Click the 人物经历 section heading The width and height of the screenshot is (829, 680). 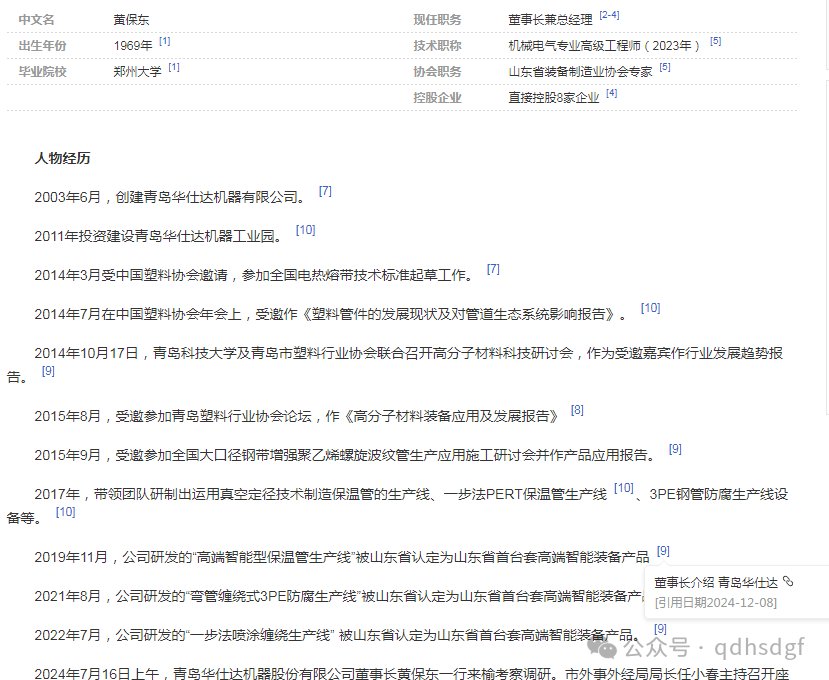[x=62, y=158]
